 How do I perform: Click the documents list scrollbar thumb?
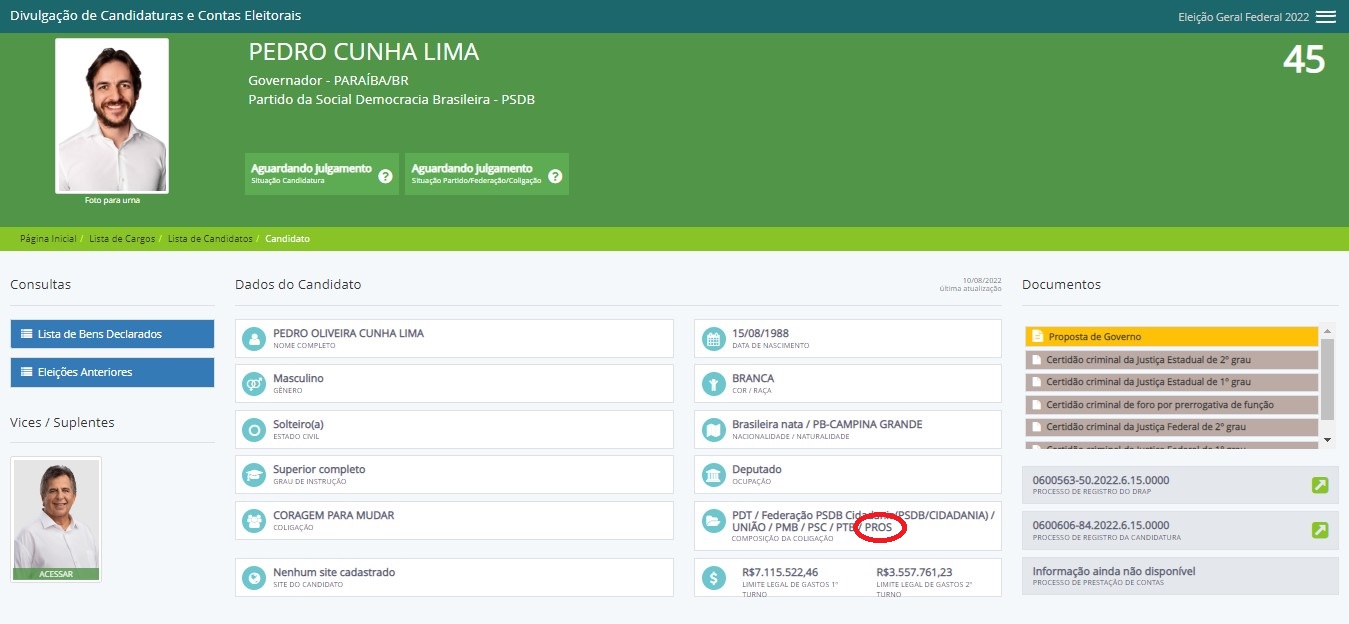1328,379
